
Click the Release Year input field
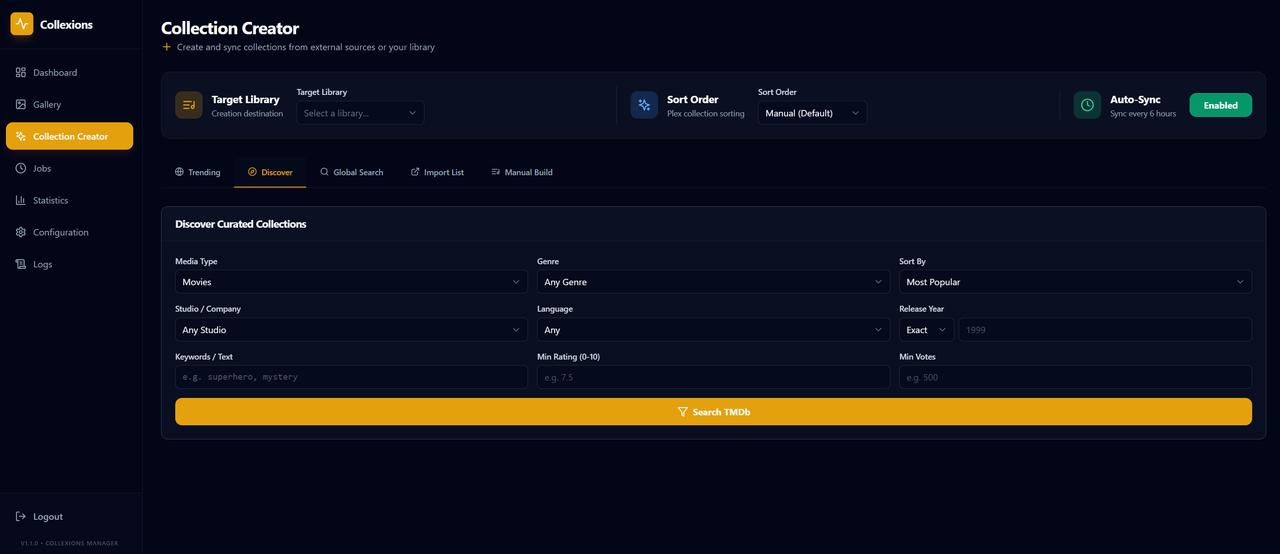[1105, 330]
